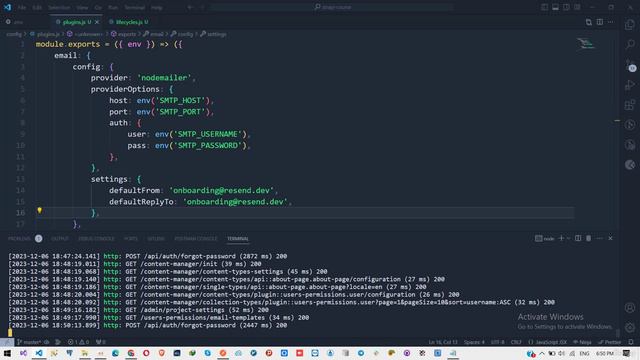Change the CRLF end-of-line sequence

[516, 342]
